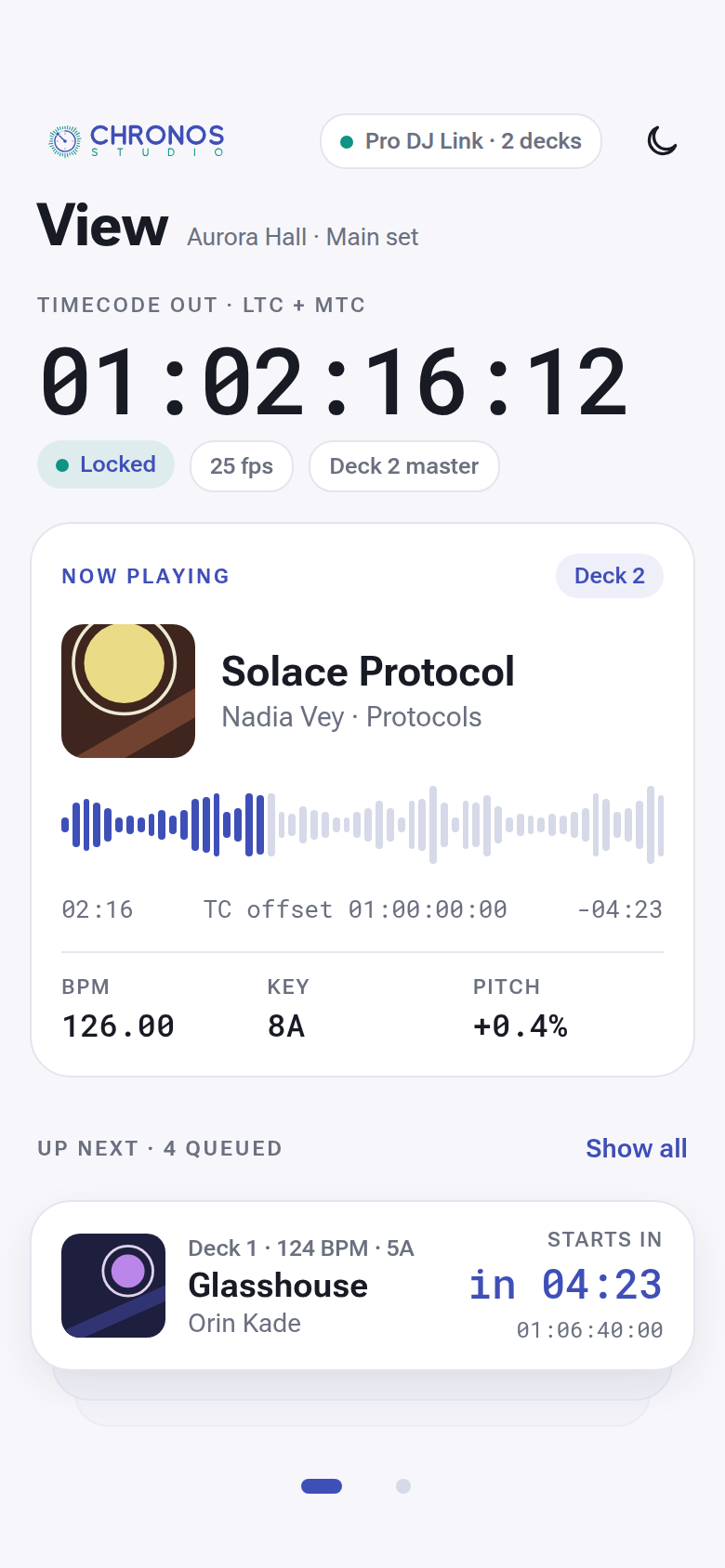Open the Deck 2 master selector chip
Image resolution: width=725 pixels, height=1568 pixels.
pyautogui.click(x=404, y=466)
